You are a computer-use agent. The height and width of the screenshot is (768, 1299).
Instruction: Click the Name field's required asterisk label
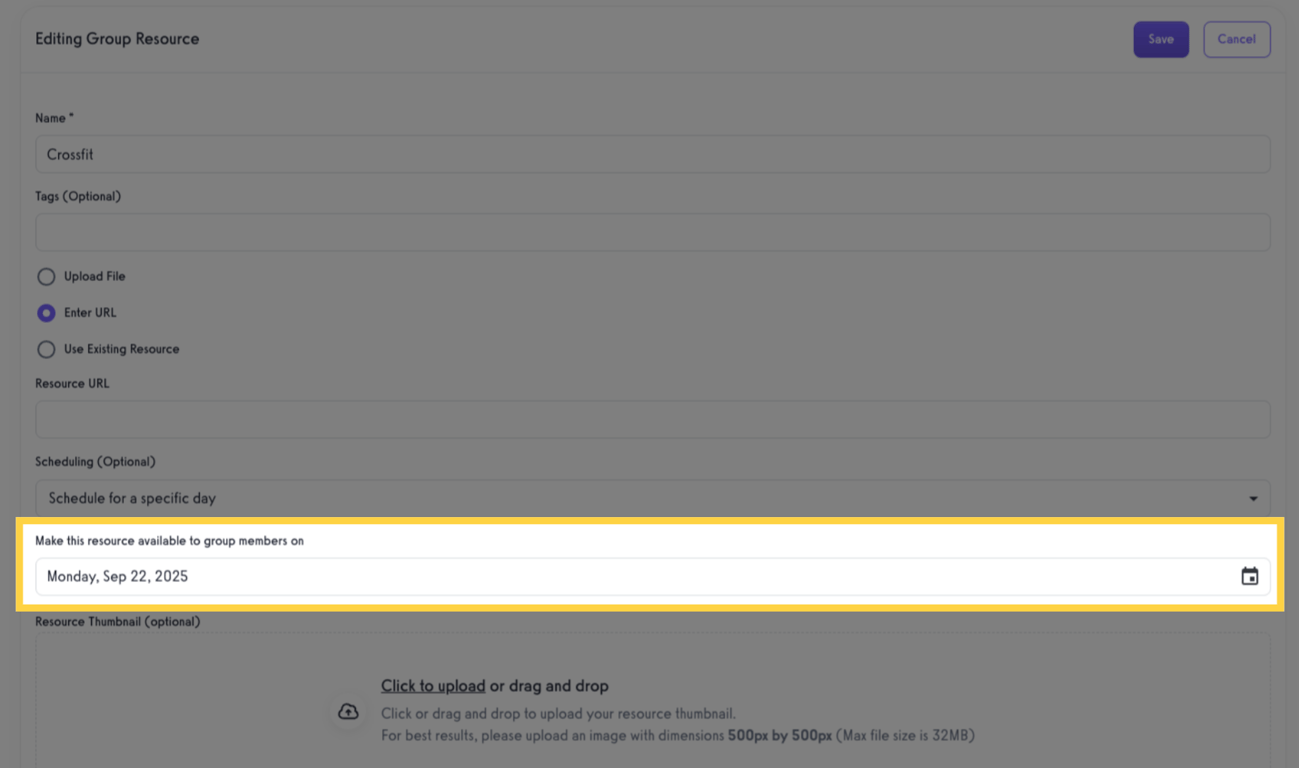pos(71,116)
